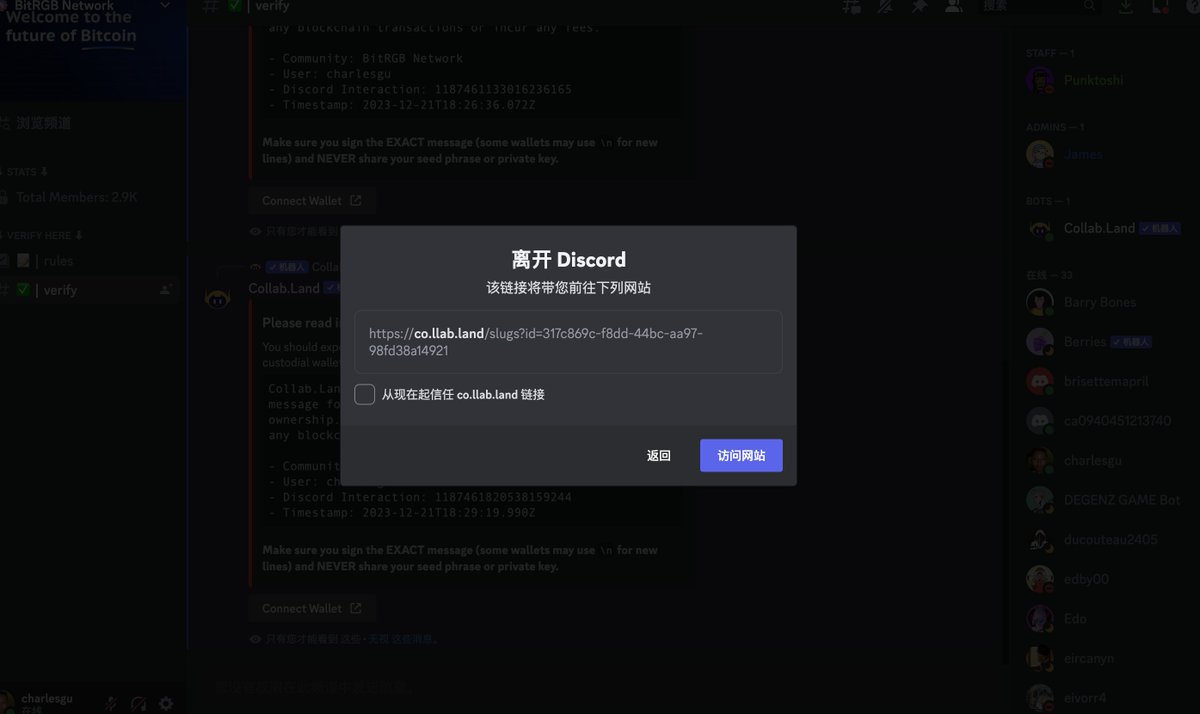Screen dimensions: 1200x714
Task: Open the inbox icon in header
Action: pos(1160,6)
